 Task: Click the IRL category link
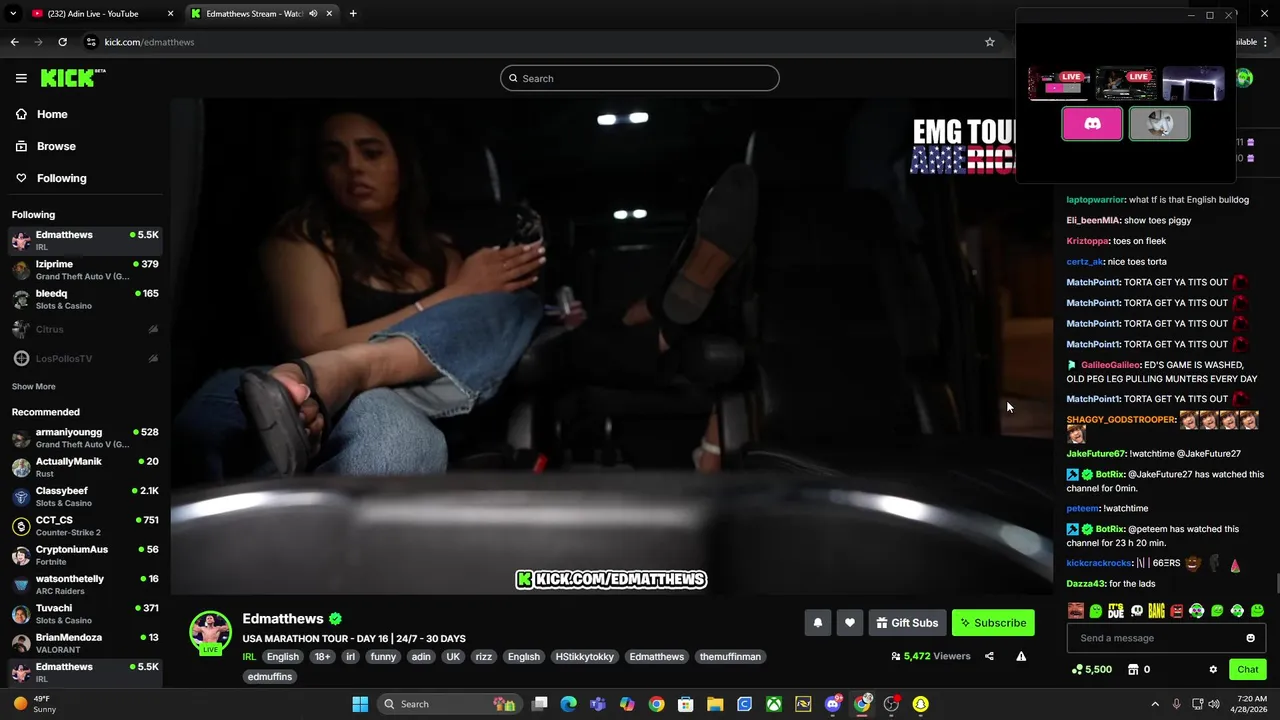coord(249,657)
